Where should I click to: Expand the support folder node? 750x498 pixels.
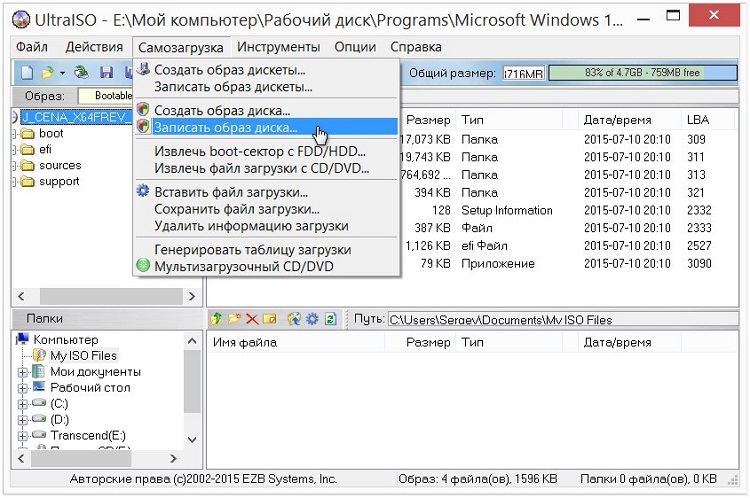coord(14,182)
